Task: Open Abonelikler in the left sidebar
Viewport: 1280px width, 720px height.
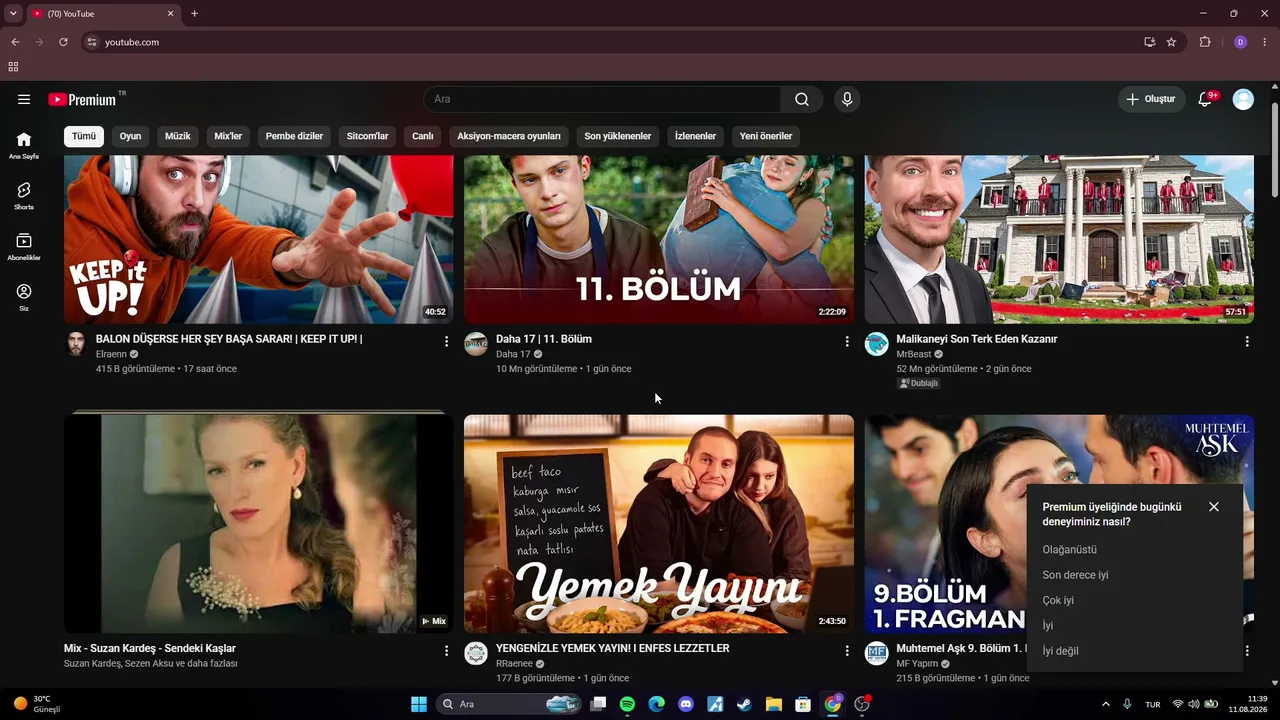Action: [x=24, y=246]
